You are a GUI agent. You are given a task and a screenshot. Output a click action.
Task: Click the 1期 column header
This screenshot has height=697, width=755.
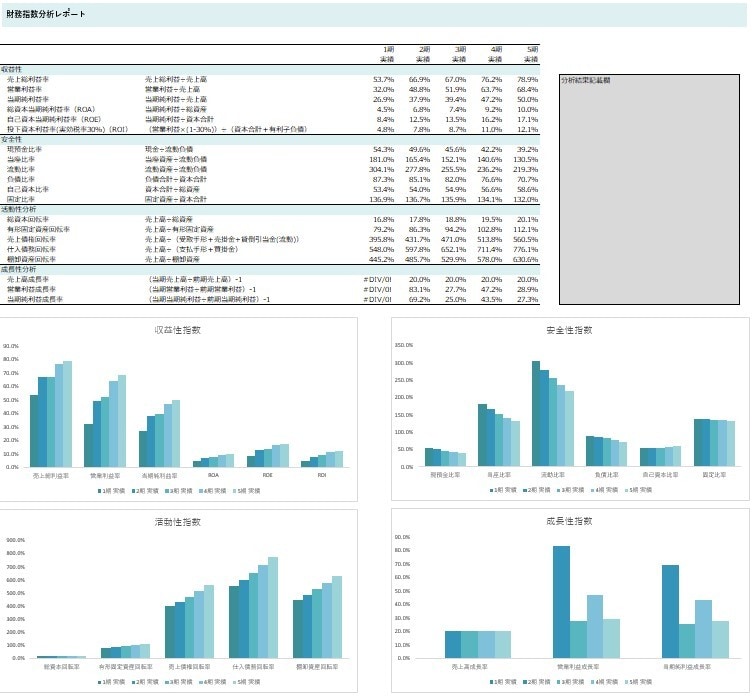point(388,50)
